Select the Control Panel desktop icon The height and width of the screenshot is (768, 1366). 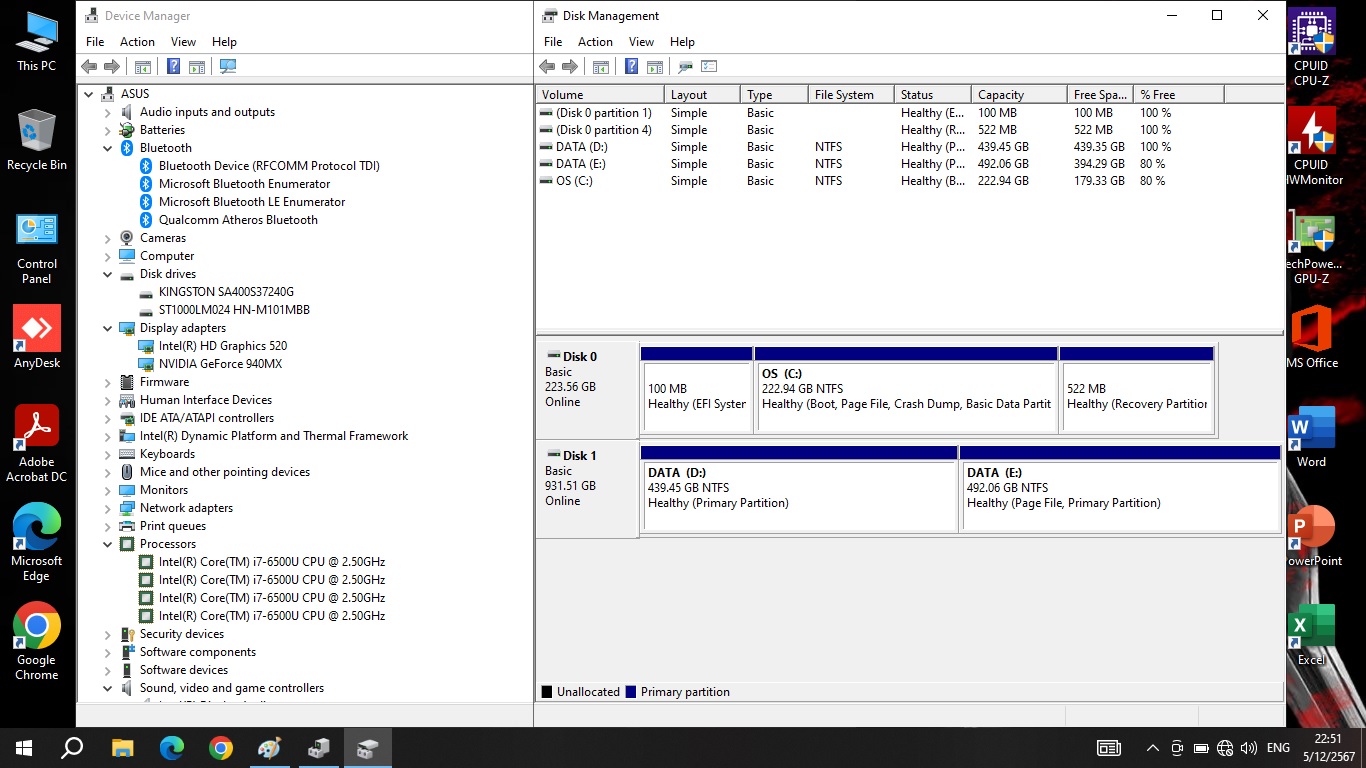37,248
